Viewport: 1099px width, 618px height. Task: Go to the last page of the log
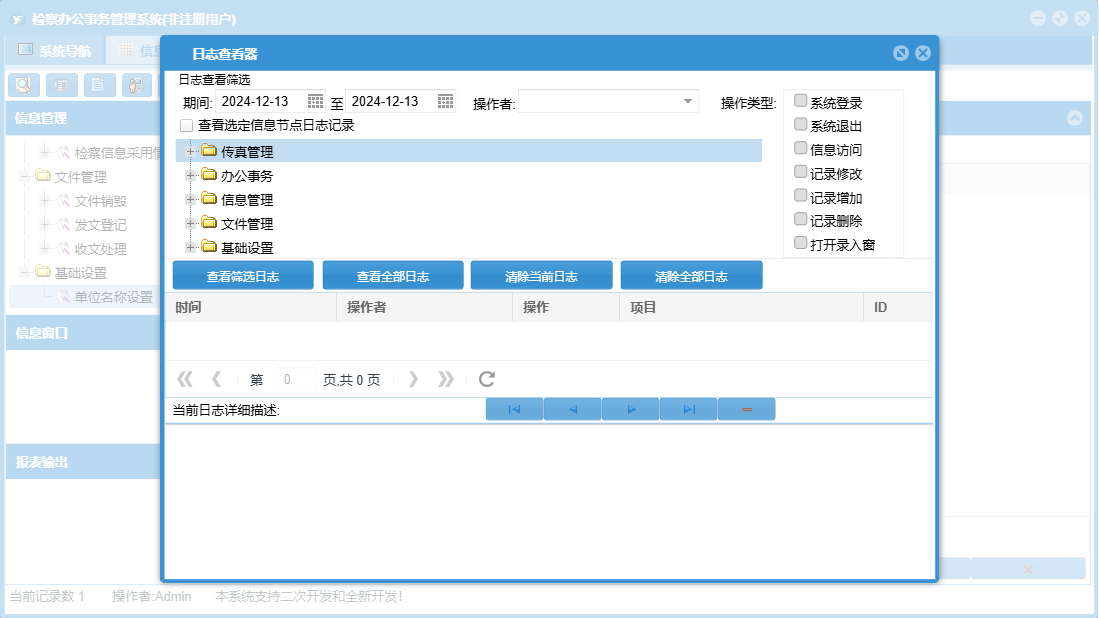pos(446,379)
